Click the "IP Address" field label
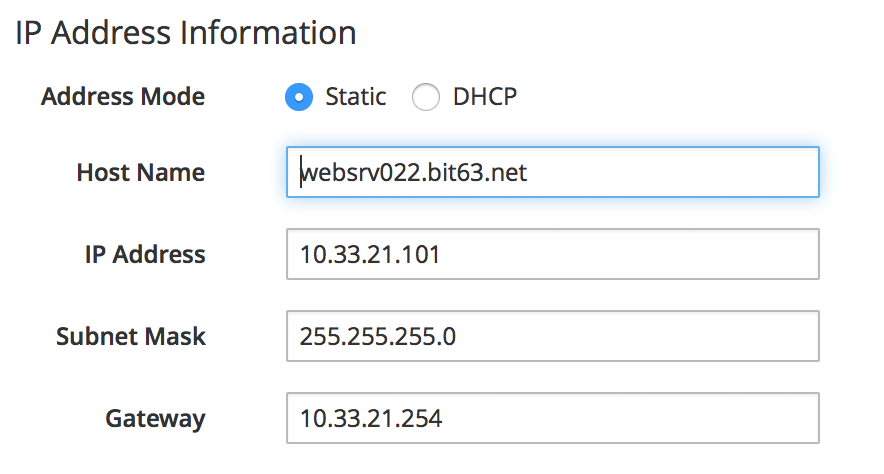 tap(144, 255)
